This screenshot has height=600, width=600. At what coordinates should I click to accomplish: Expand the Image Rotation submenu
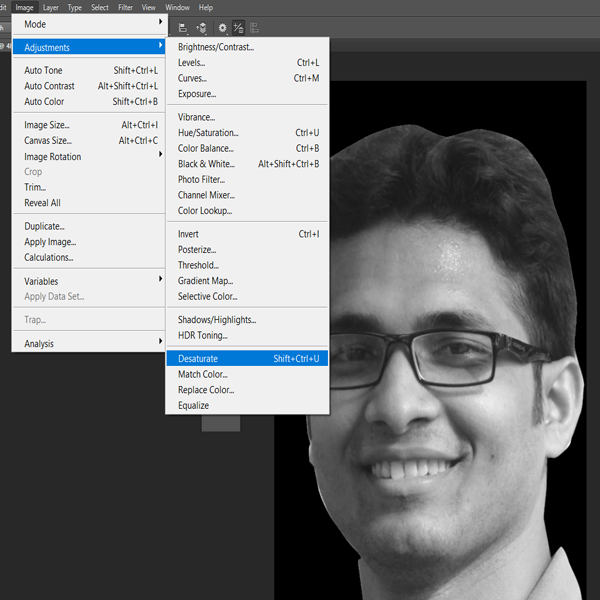(90, 157)
